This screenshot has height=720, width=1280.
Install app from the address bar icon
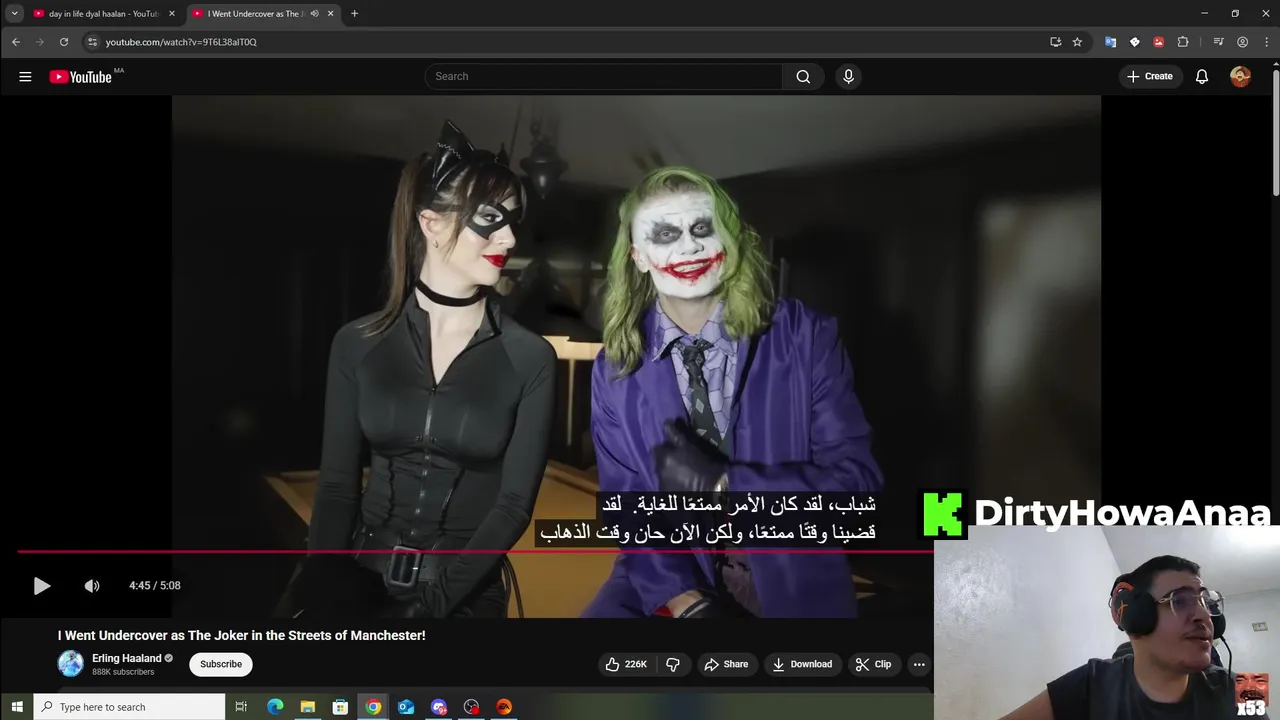(x=1055, y=42)
